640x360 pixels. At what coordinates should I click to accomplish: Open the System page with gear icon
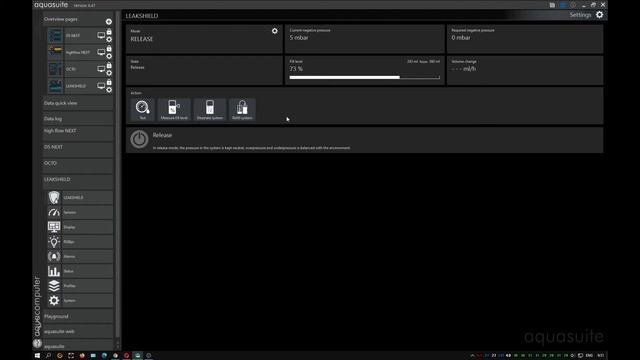coord(80,300)
